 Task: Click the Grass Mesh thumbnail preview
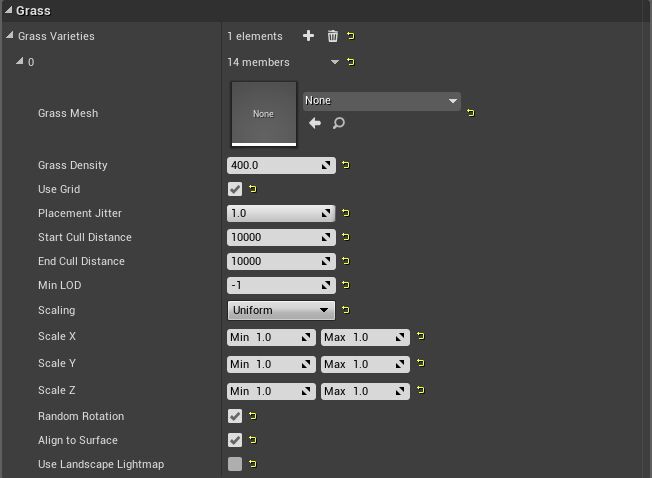[x=263, y=113]
